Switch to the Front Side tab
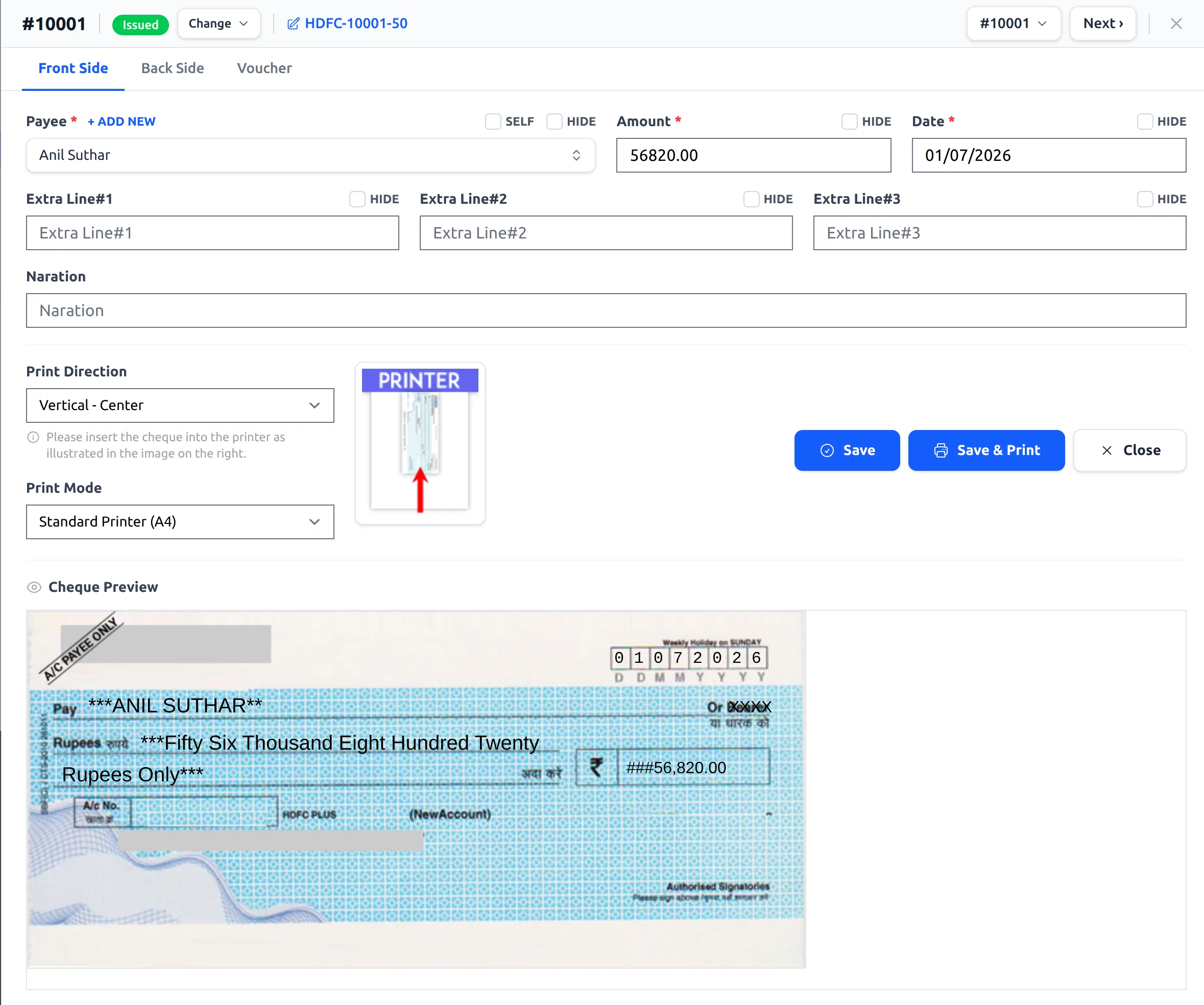 [74, 68]
